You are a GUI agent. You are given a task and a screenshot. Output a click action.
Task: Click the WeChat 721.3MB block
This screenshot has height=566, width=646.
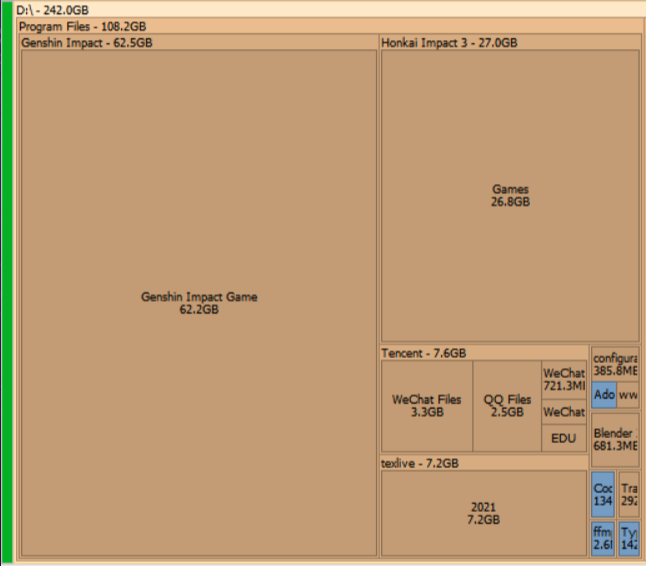pyautogui.click(x=563, y=379)
